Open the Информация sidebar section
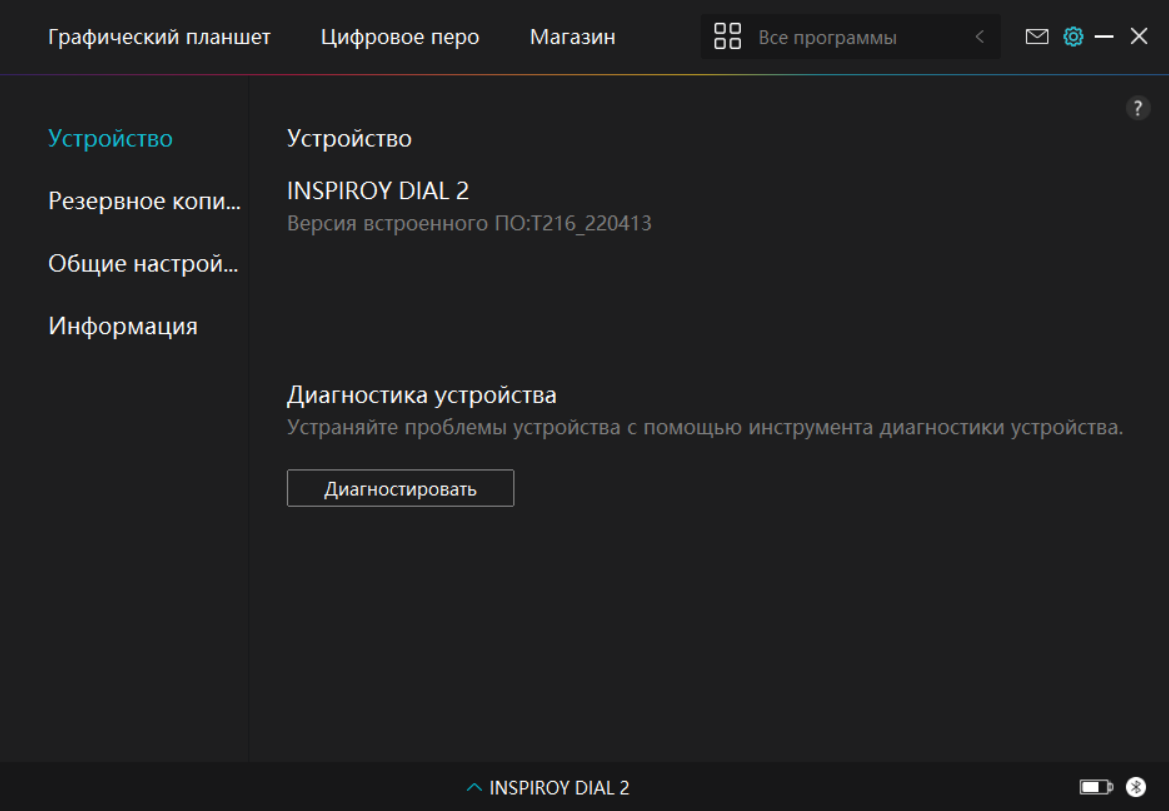This screenshot has height=811, width=1169. 123,326
